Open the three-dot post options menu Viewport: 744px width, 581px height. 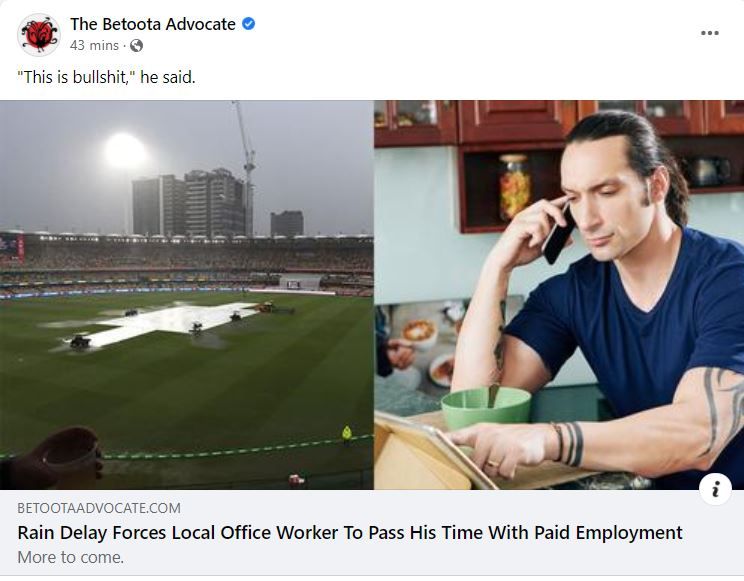click(709, 33)
